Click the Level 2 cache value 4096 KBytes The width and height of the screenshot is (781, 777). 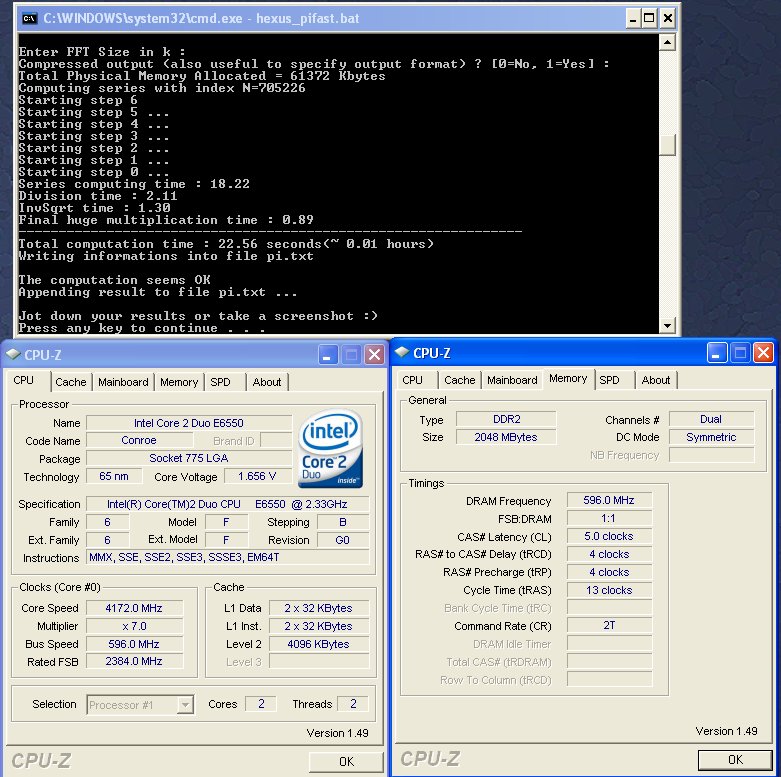tap(319, 644)
